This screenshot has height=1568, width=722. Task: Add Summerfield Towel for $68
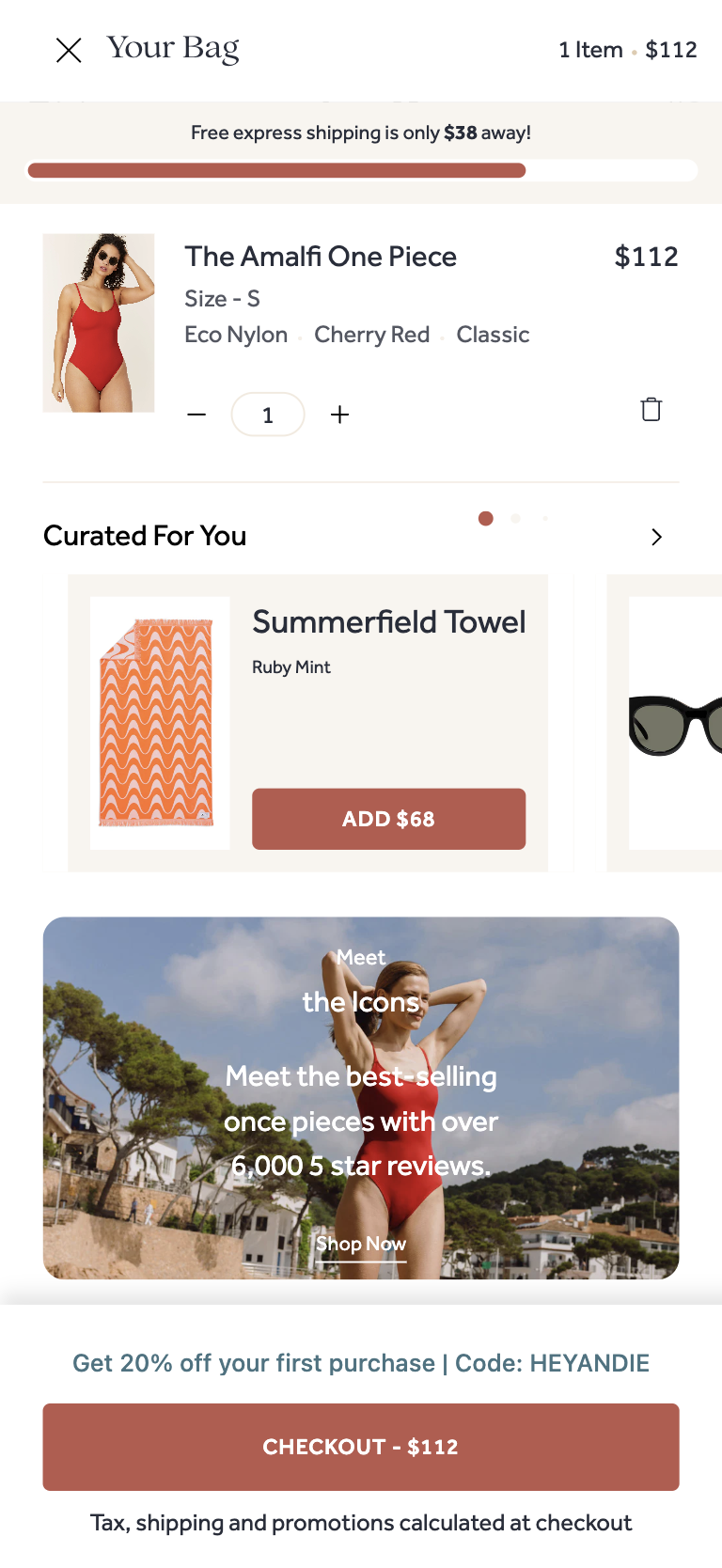click(388, 819)
